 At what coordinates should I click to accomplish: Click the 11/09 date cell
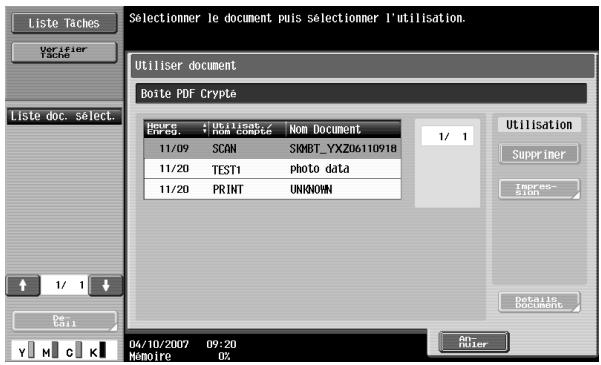pos(174,148)
